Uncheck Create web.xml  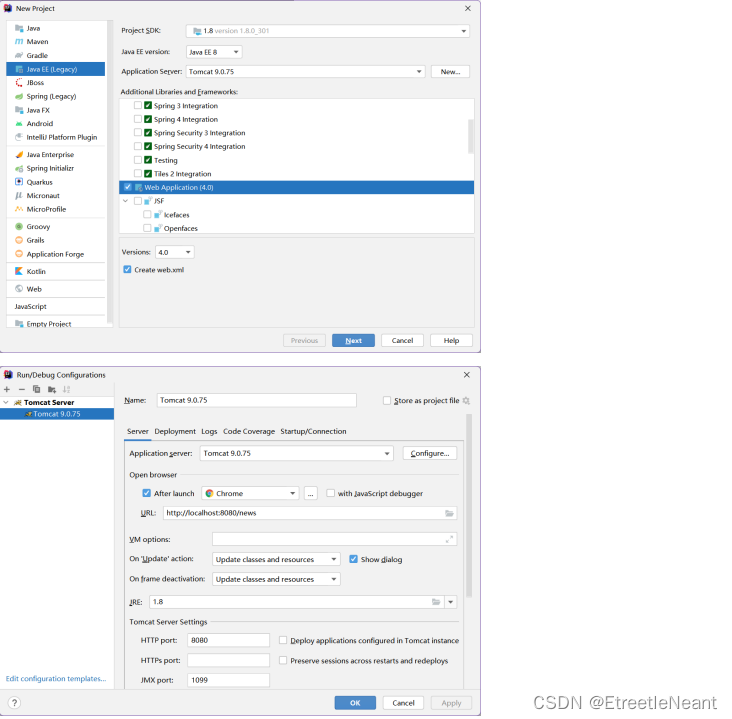coord(127,269)
